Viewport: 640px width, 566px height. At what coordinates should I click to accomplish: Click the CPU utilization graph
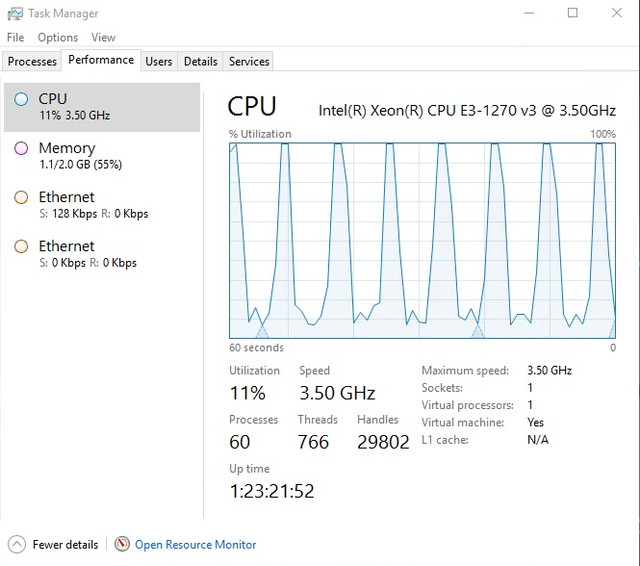pyautogui.click(x=422, y=240)
